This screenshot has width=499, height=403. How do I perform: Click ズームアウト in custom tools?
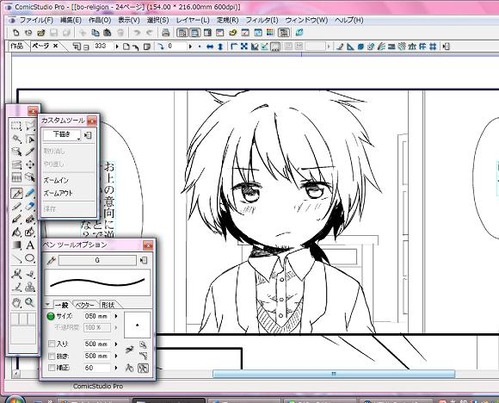pos(58,193)
